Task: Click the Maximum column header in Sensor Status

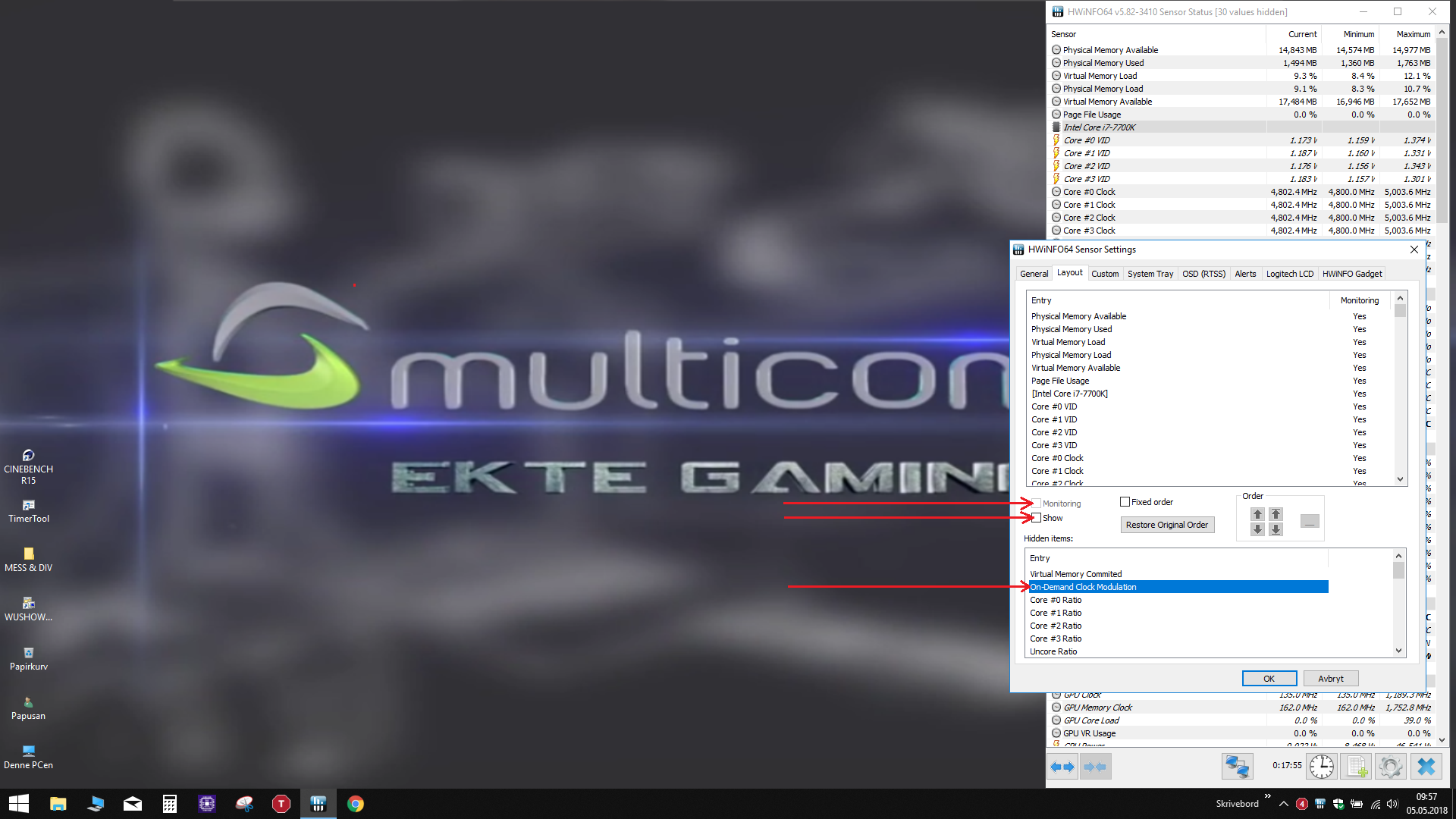Action: click(1407, 34)
